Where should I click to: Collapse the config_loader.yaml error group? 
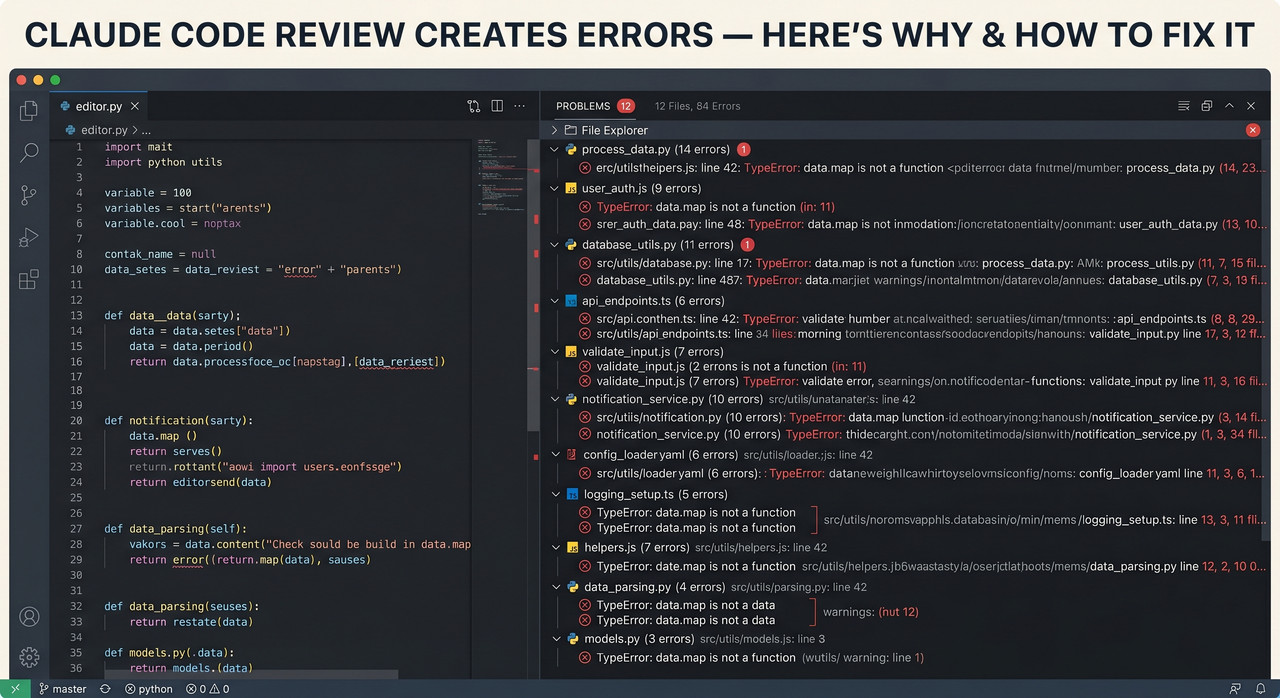click(555, 454)
